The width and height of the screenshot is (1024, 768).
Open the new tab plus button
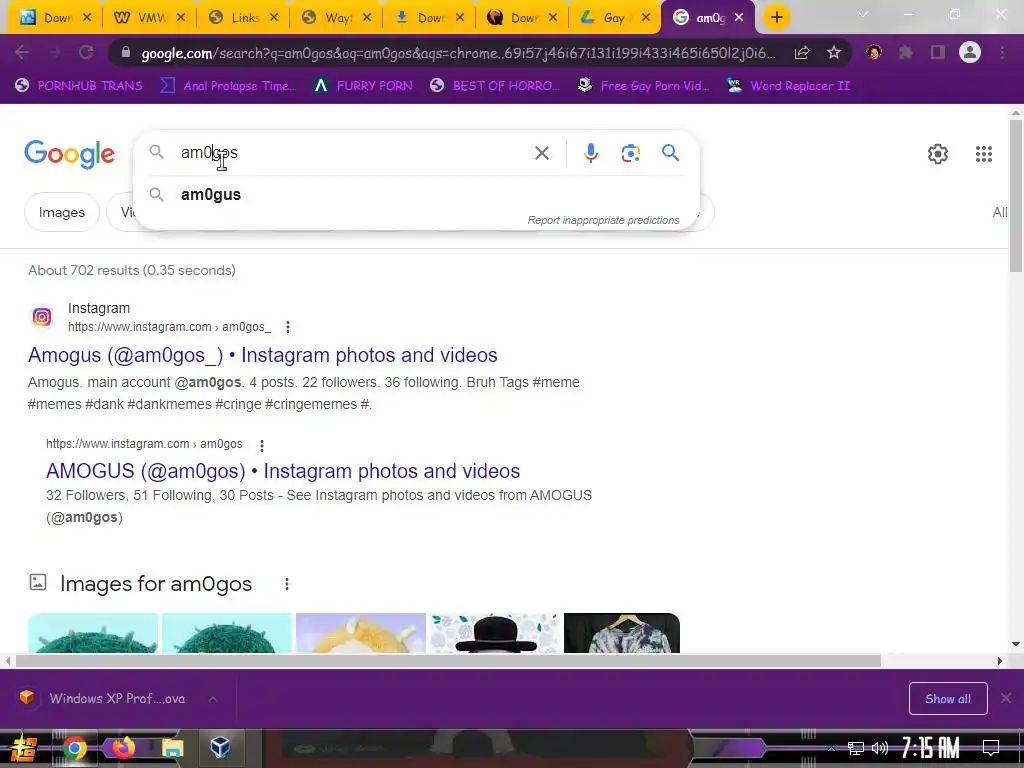click(x=776, y=17)
